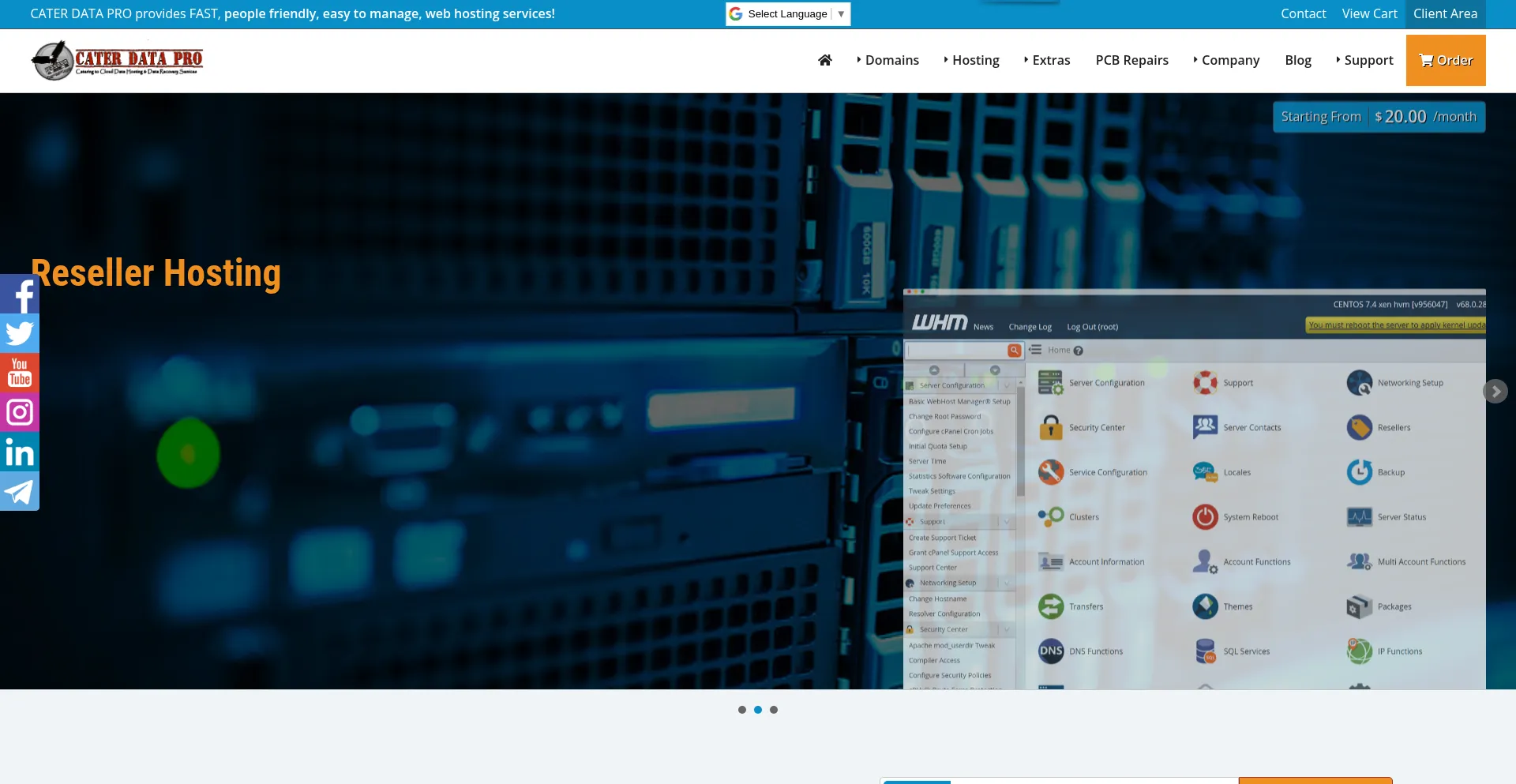The width and height of the screenshot is (1516, 784).
Task: Expand the Company menu
Action: (1226, 60)
